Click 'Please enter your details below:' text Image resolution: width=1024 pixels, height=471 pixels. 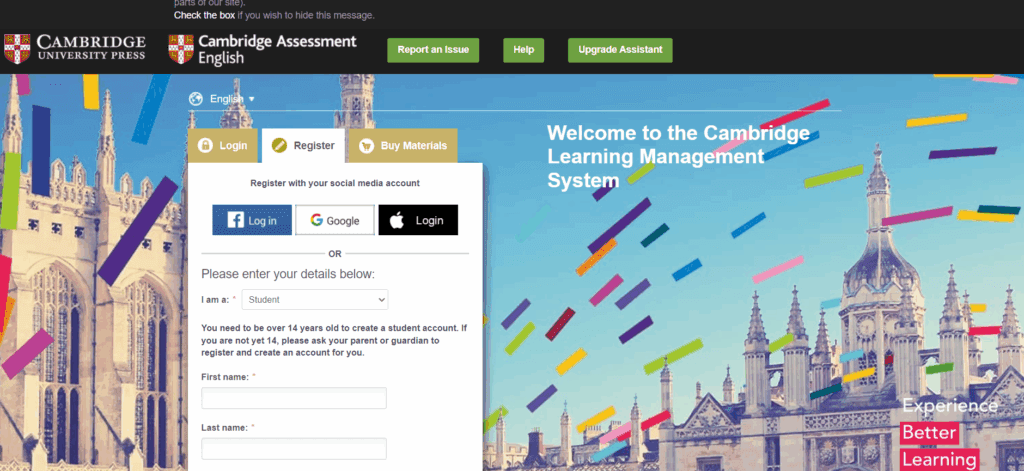tap(288, 274)
